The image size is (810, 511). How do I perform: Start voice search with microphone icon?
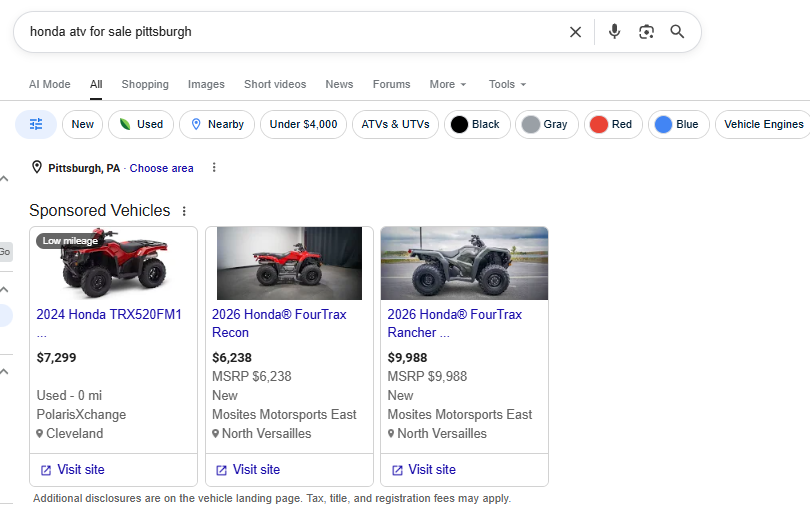pos(614,32)
